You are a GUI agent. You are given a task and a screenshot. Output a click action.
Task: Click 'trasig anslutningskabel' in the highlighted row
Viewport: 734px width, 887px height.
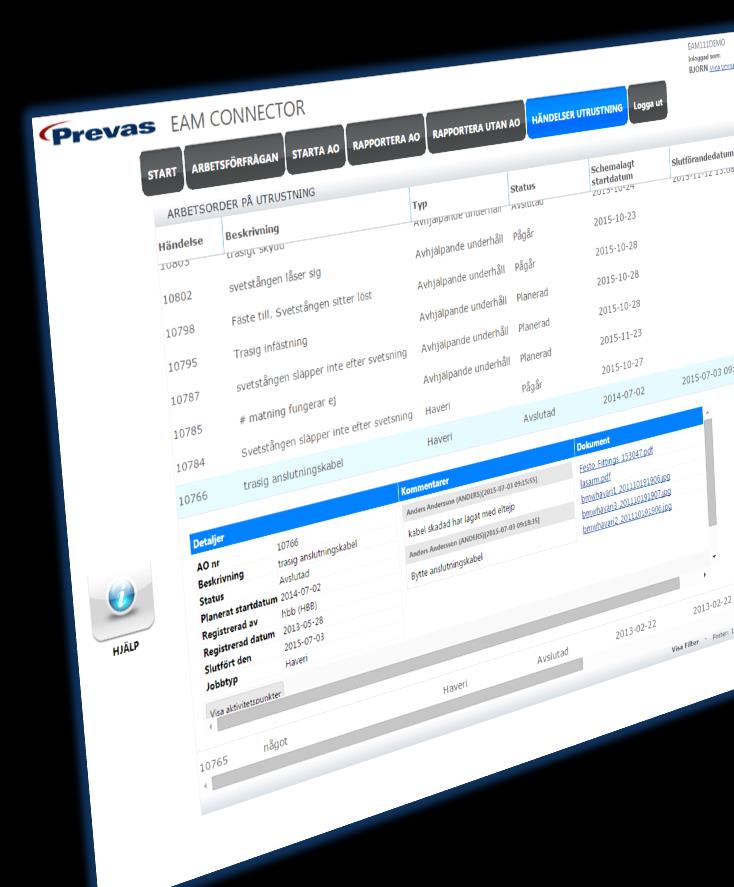click(x=293, y=474)
